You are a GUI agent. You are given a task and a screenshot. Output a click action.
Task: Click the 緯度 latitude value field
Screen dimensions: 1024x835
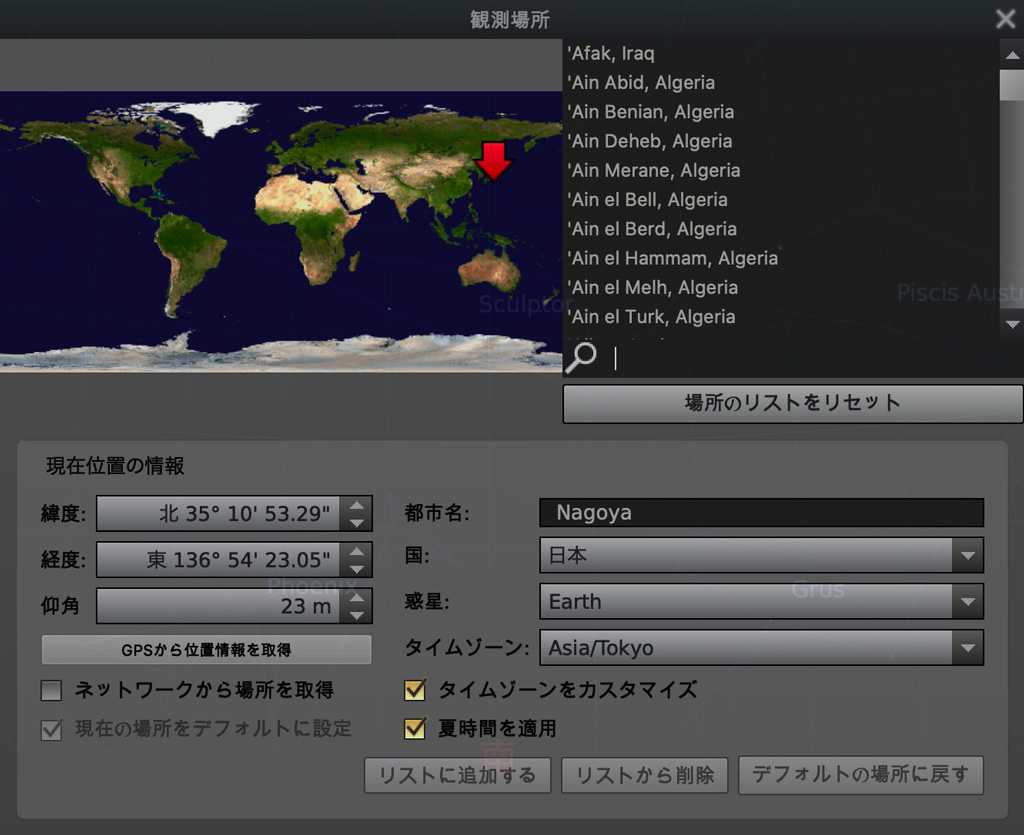click(x=218, y=514)
